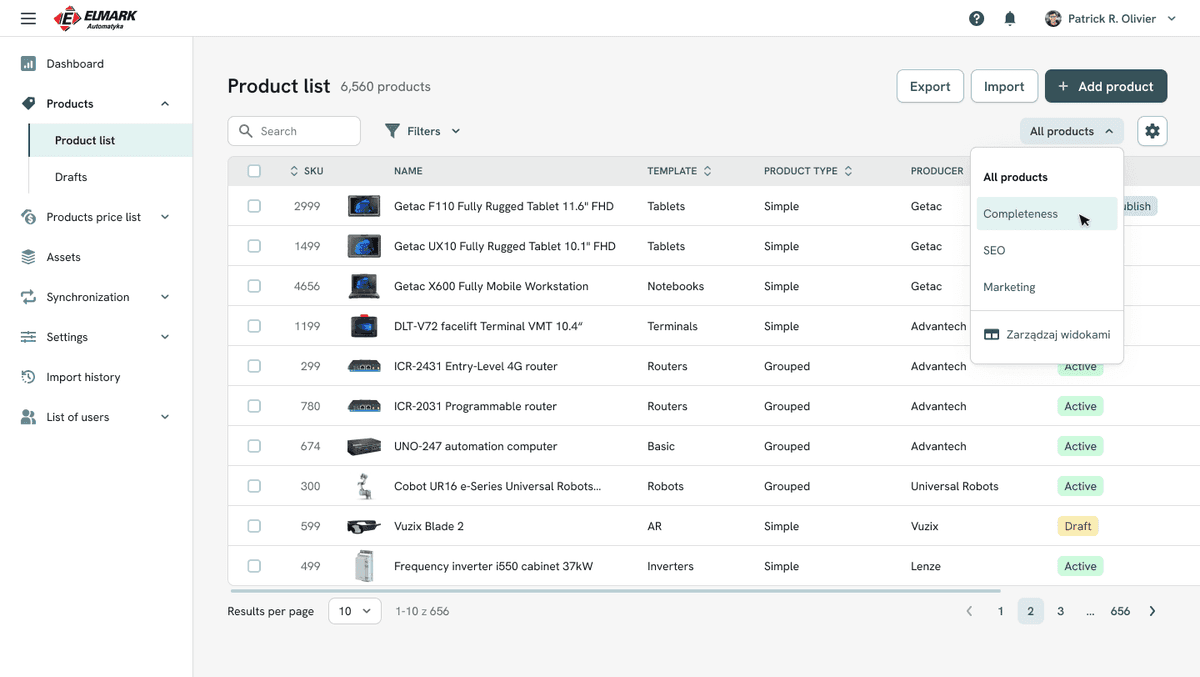Image resolution: width=1200 pixels, height=677 pixels.
Task: Go to previous page arrow
Action: point(968,611)
